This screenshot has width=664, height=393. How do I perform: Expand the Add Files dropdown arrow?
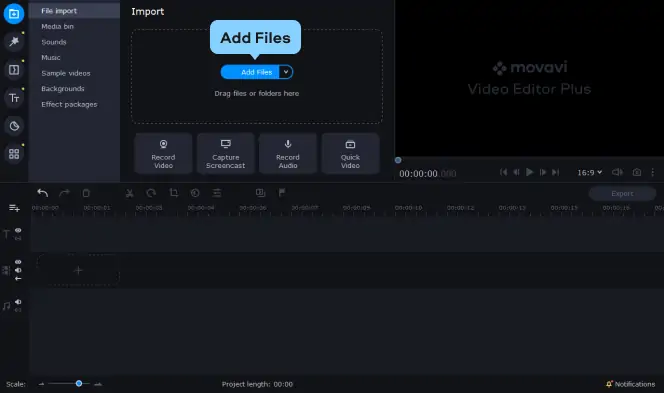point(286,72)
